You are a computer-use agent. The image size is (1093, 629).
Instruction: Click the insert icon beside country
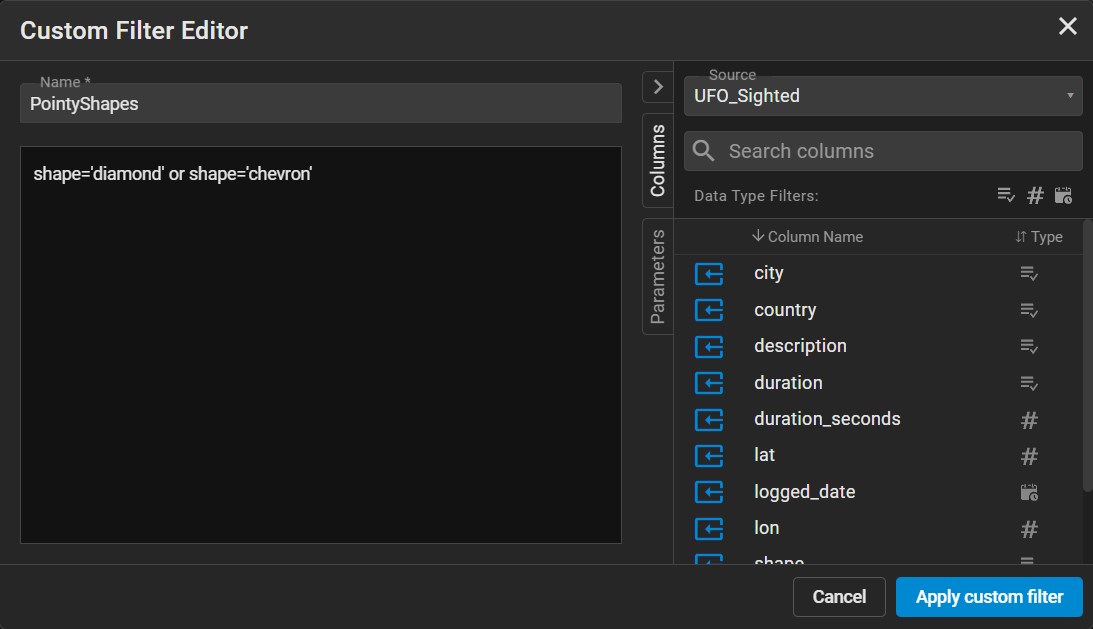(708, 310)
